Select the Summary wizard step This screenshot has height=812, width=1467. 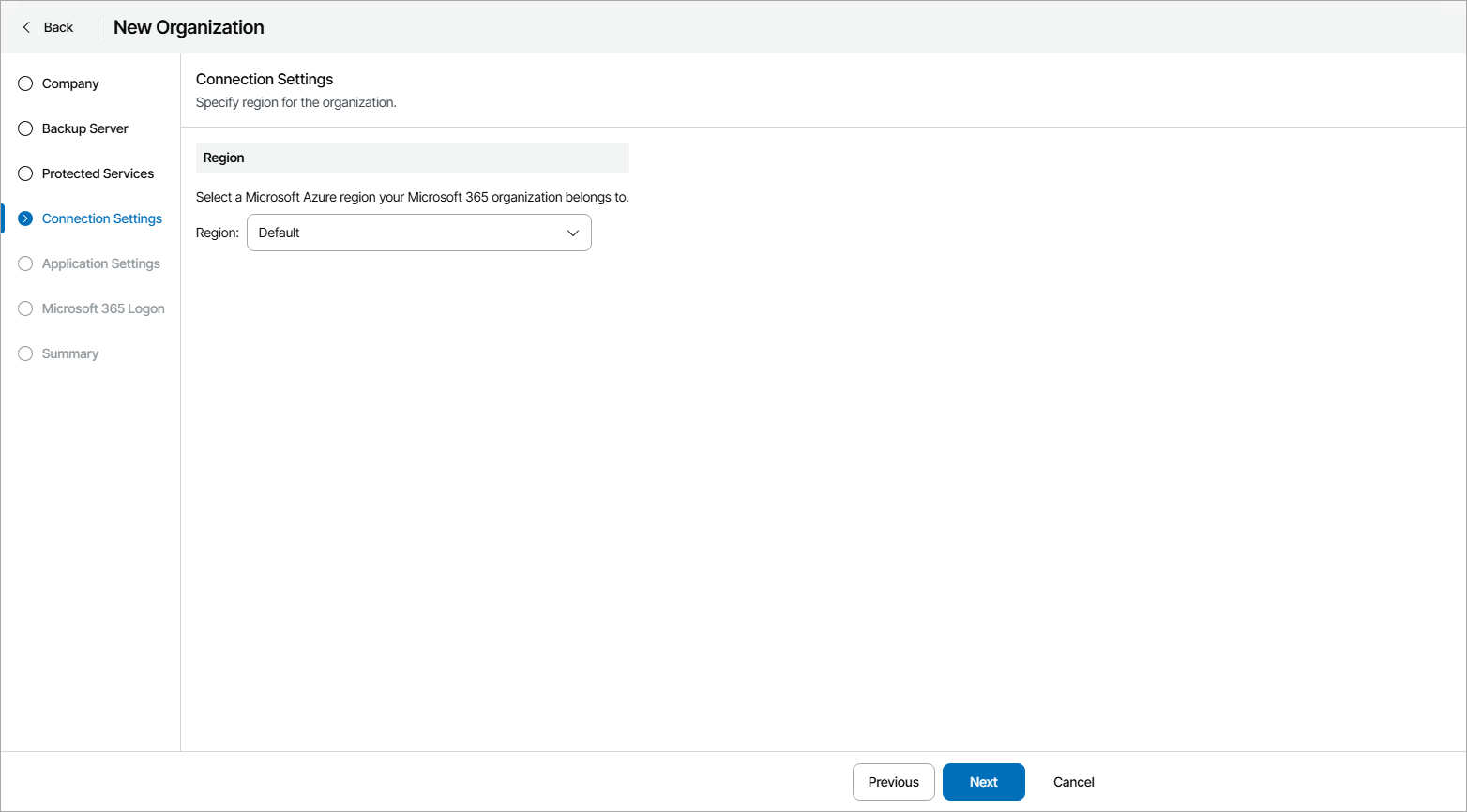(69, 353)
